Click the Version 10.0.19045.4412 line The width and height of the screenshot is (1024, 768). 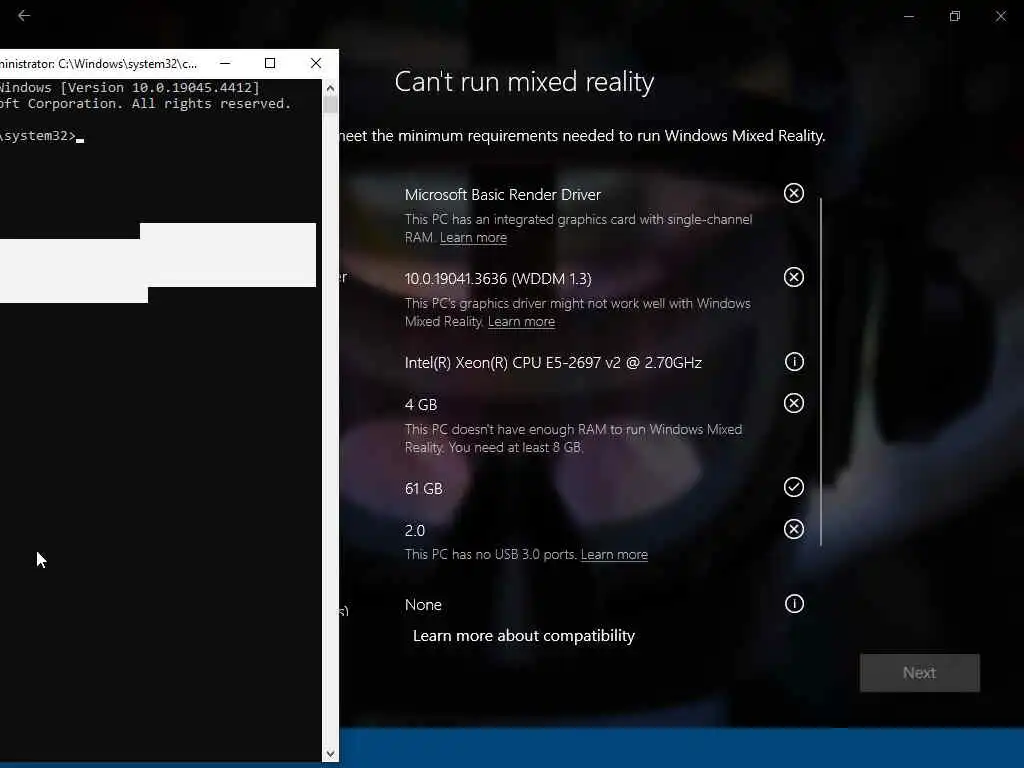[x=129, y=88]
